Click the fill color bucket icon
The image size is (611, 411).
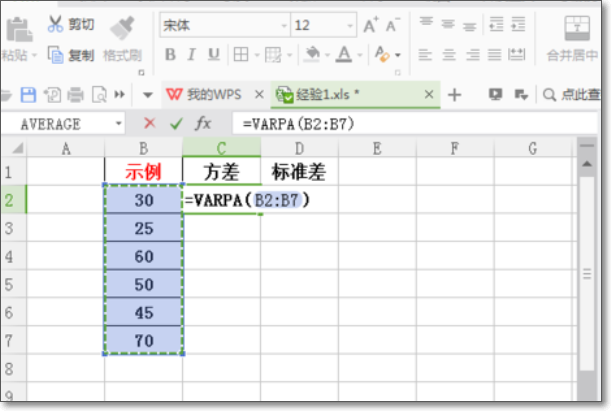click(312, 55)
